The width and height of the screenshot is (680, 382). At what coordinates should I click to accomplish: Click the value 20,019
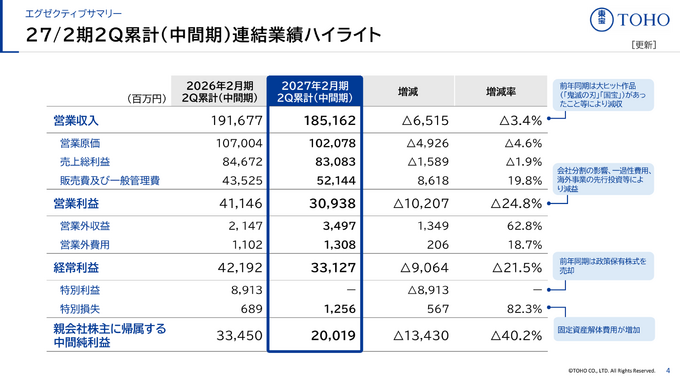333,335
